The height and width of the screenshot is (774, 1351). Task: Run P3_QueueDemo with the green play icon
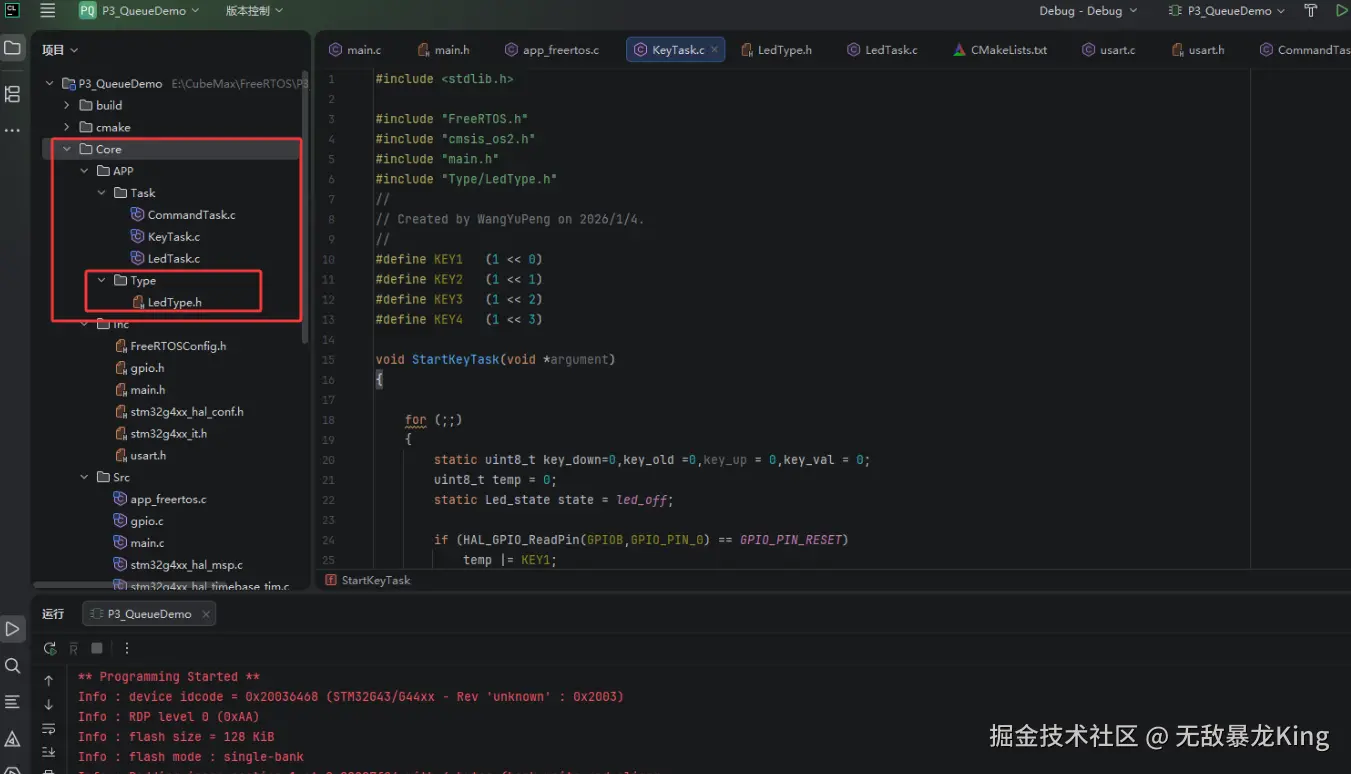1342,11
